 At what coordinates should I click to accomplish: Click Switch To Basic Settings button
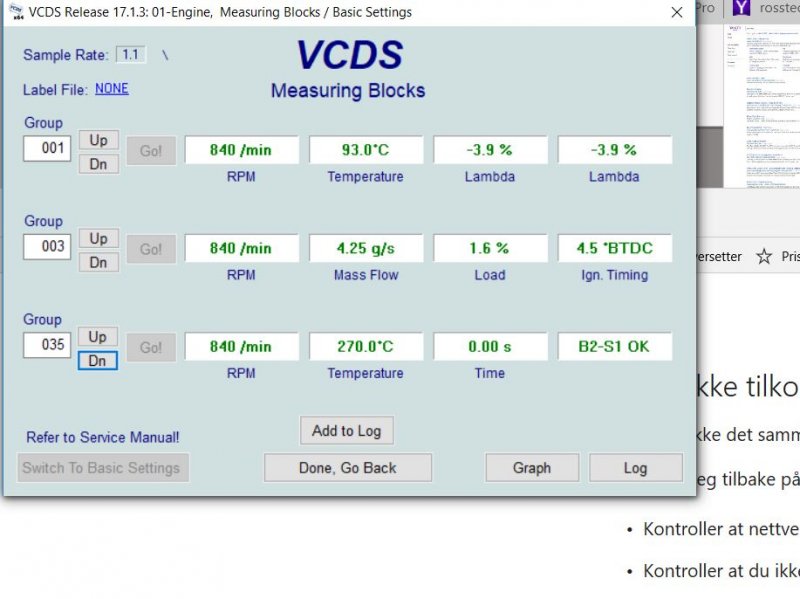tap(102, 468)
